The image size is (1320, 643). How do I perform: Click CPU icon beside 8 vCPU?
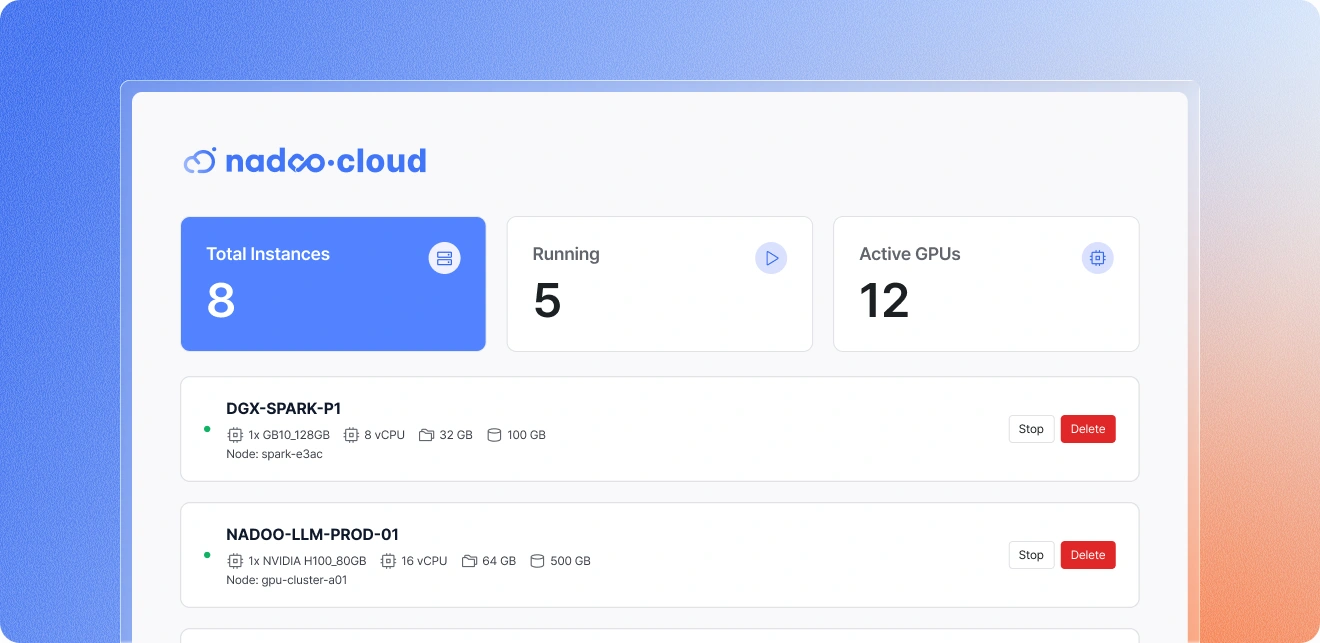pos(351,435)
